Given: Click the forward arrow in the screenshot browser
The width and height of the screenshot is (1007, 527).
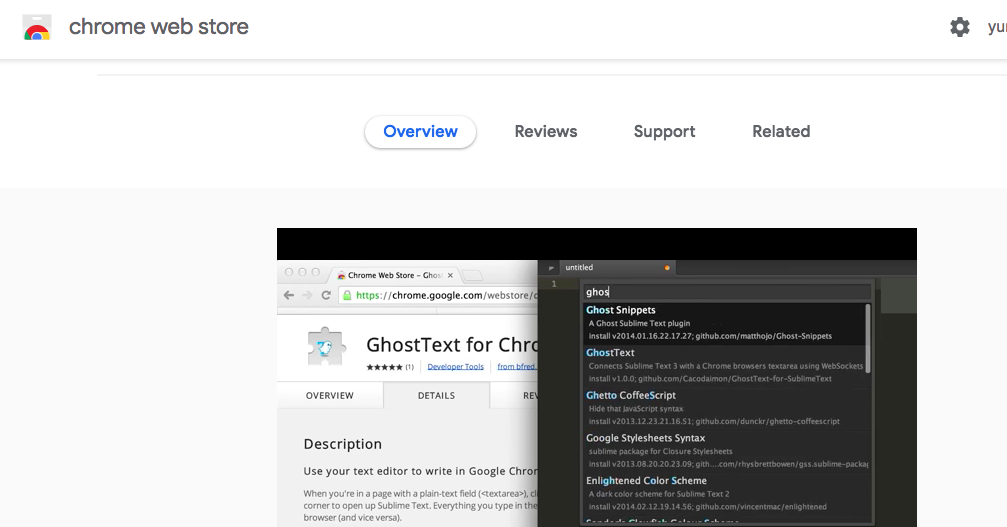Looking at the screenshot, I should pyautogui.click(x=308, y=295).
